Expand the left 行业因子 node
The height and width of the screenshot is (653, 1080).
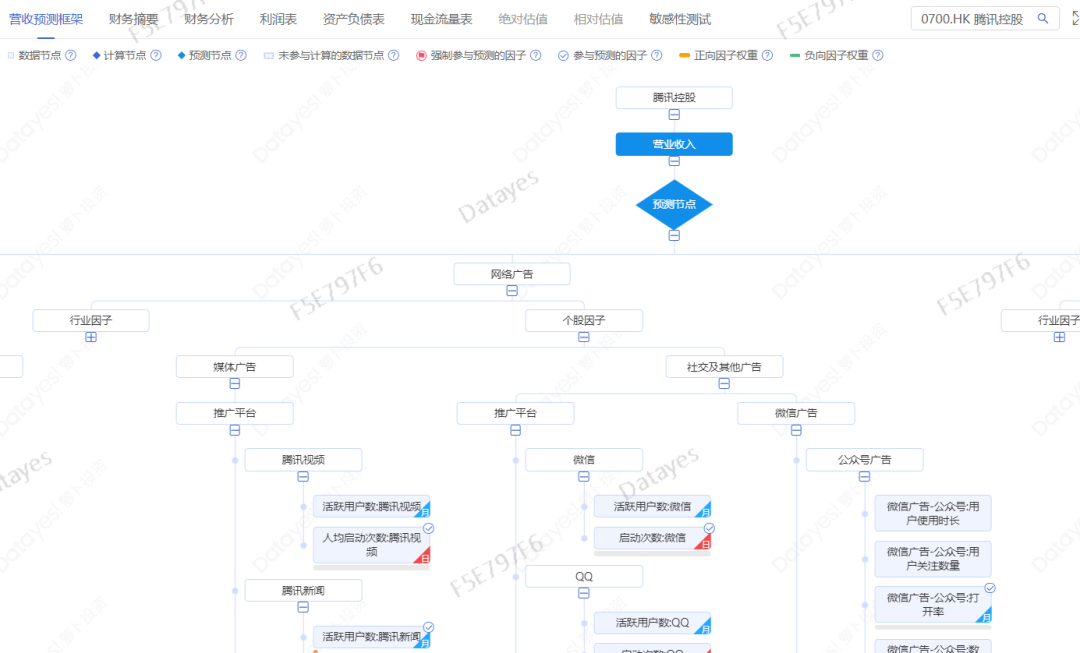click(91, 337)
